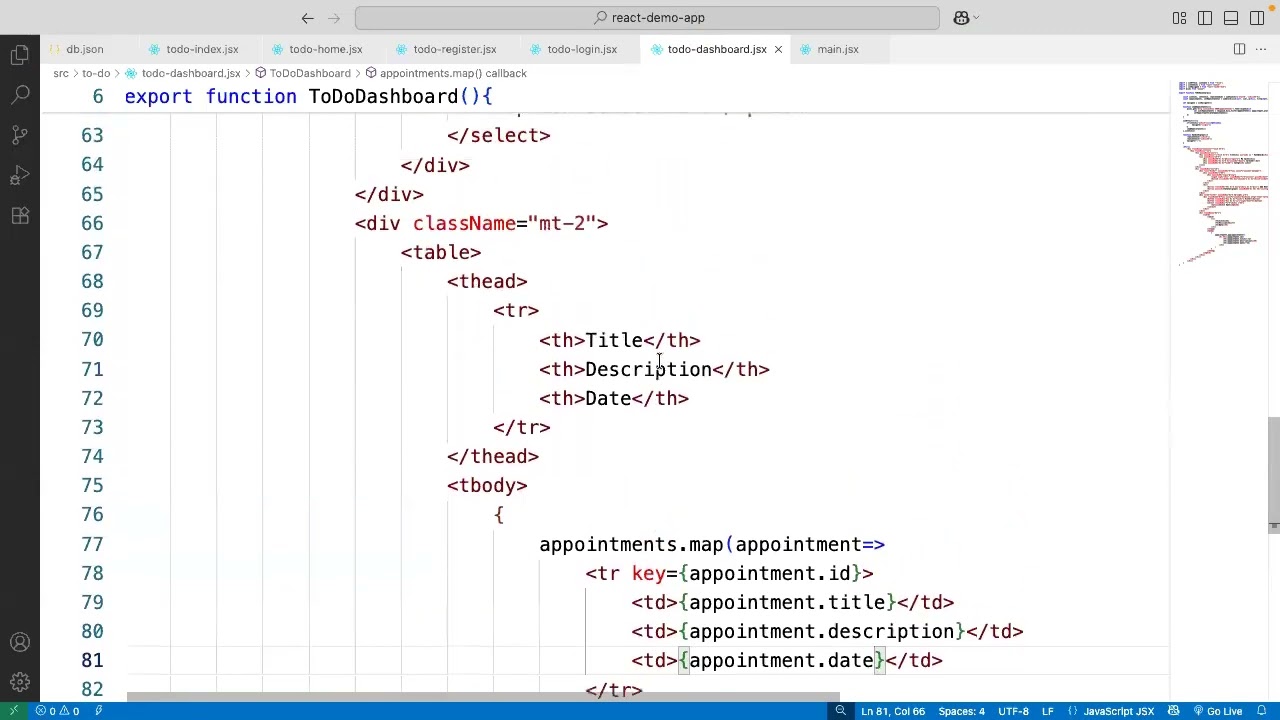Open the notifications bell

(x=1262, y=711)
